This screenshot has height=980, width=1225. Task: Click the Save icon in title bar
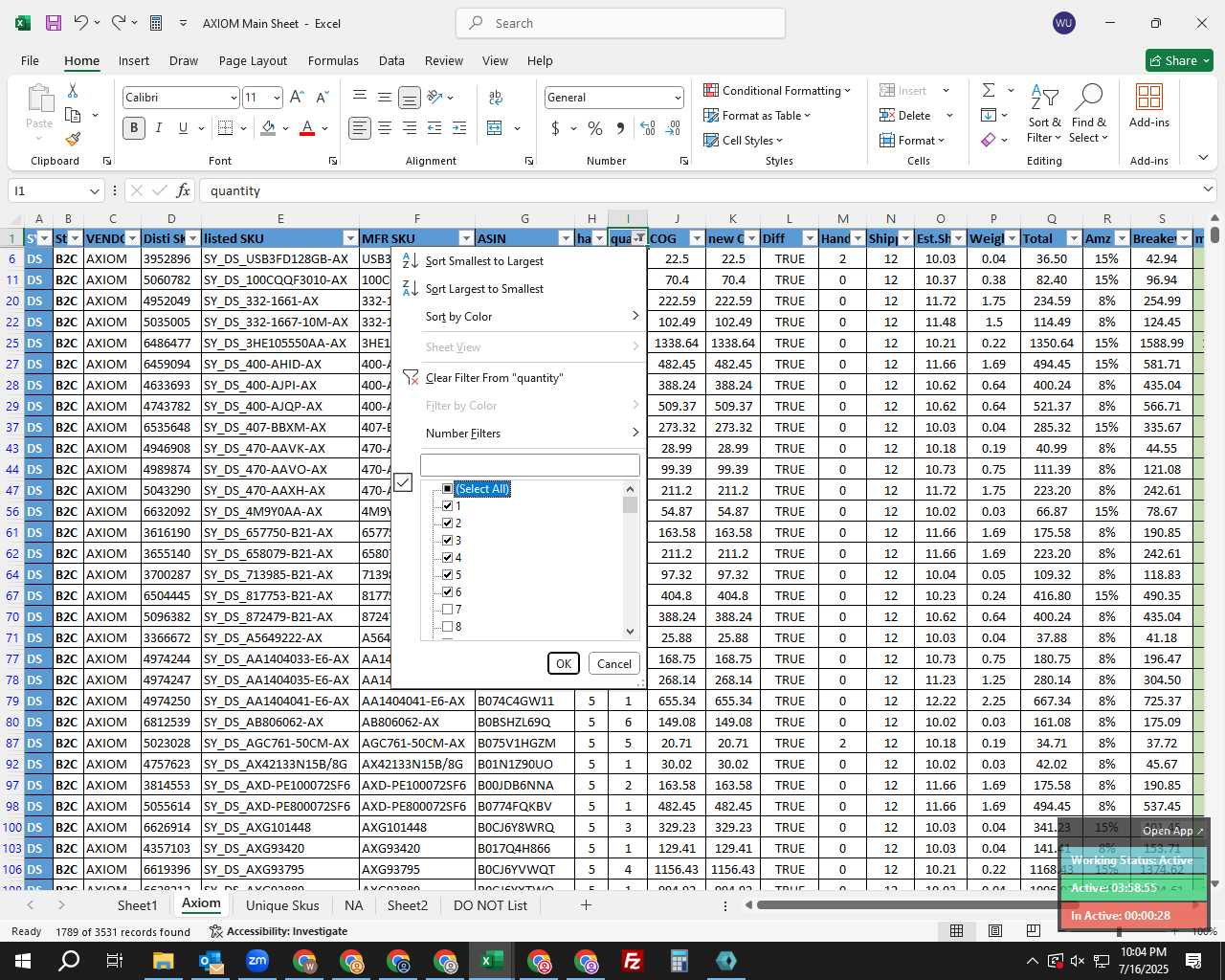coord(54,23)
